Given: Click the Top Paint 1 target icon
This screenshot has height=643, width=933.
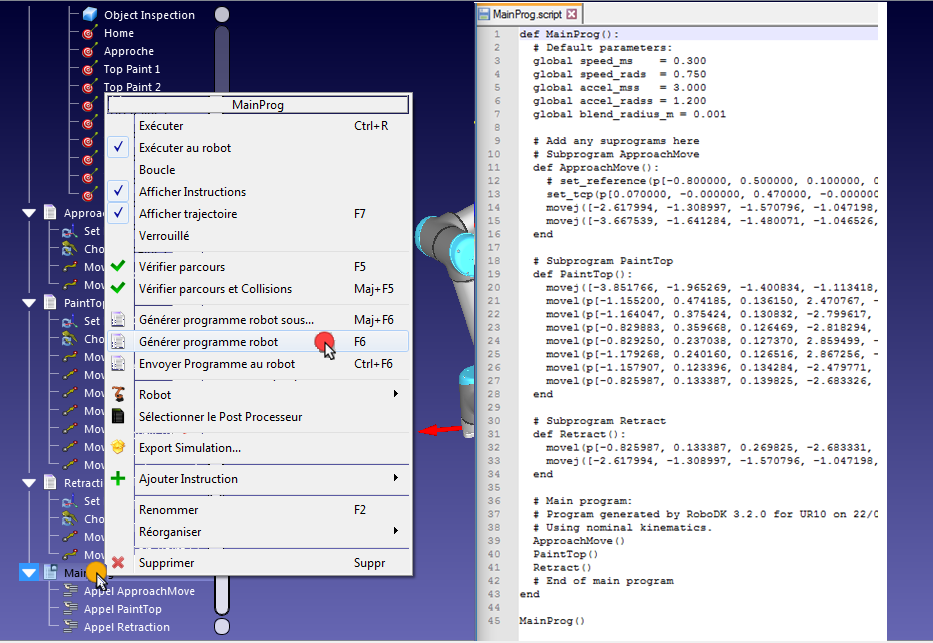Looking at the screenshot, I should tap(89, 69).
